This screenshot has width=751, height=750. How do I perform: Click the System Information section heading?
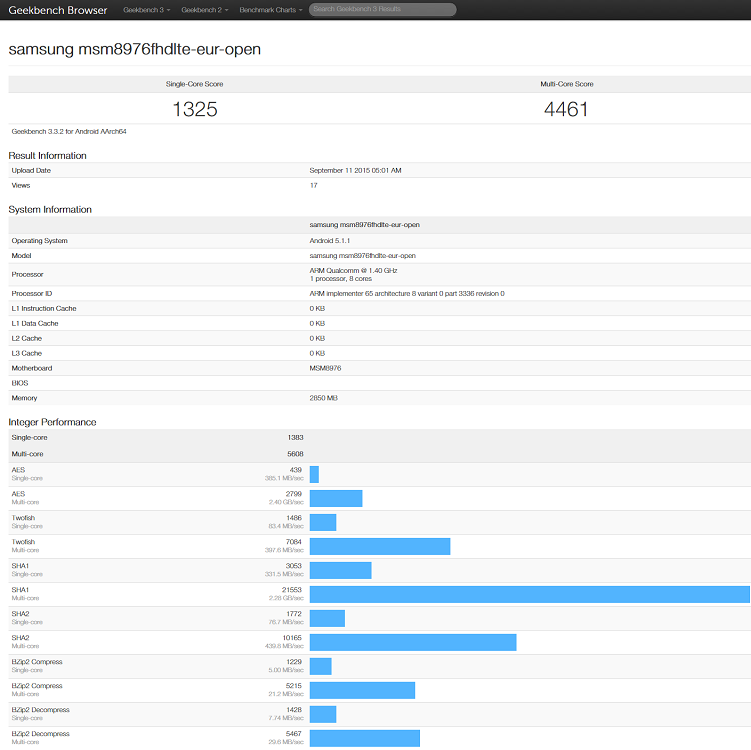(x=50, y=210)
